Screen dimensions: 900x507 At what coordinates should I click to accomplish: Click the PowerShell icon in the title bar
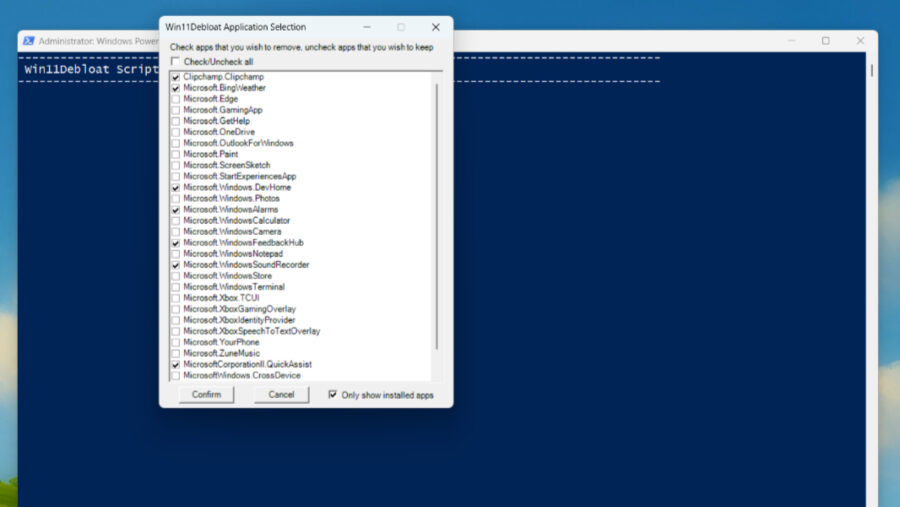(x=29, y=41)
